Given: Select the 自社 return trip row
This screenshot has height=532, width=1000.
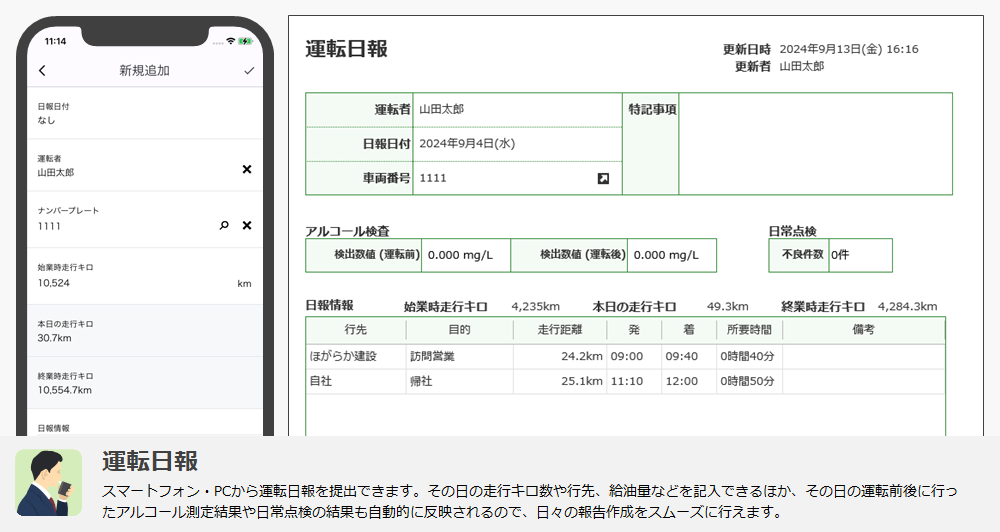Looking at the screenshot, I should coord(625,381).
